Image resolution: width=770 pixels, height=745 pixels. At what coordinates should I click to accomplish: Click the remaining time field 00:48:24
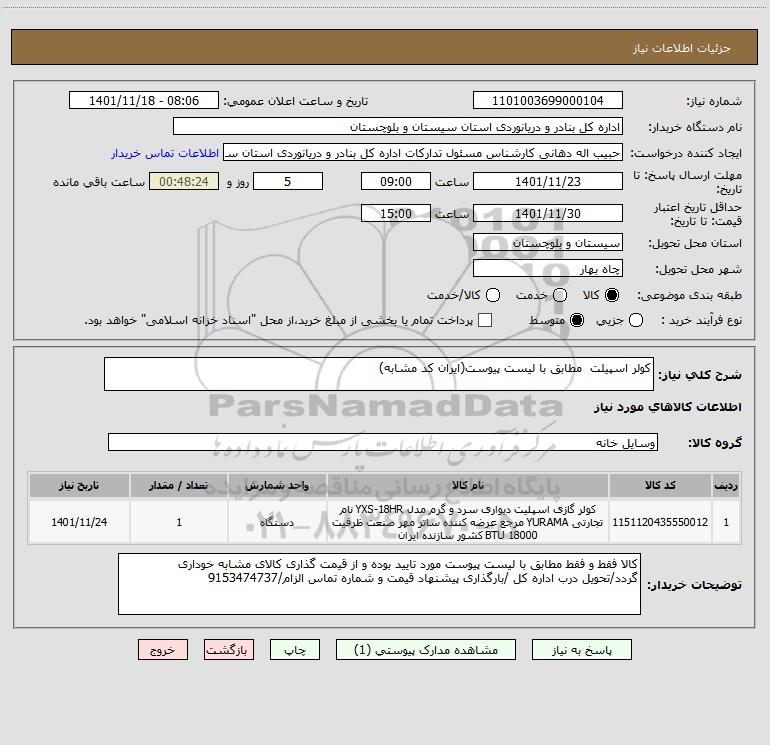click(x=184, y=181)
